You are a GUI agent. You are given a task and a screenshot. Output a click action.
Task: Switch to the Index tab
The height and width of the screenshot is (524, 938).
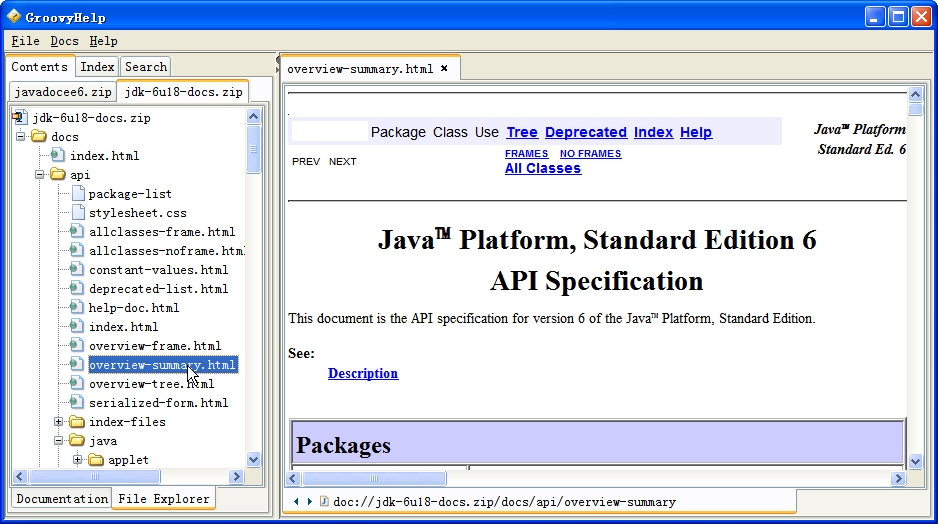click(x=97, y=67)
